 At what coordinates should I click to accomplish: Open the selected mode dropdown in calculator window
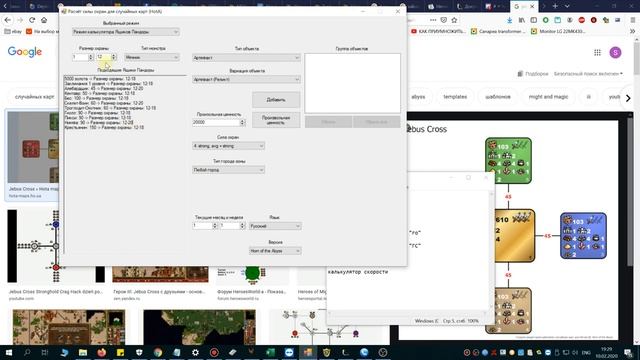(126, 32)
